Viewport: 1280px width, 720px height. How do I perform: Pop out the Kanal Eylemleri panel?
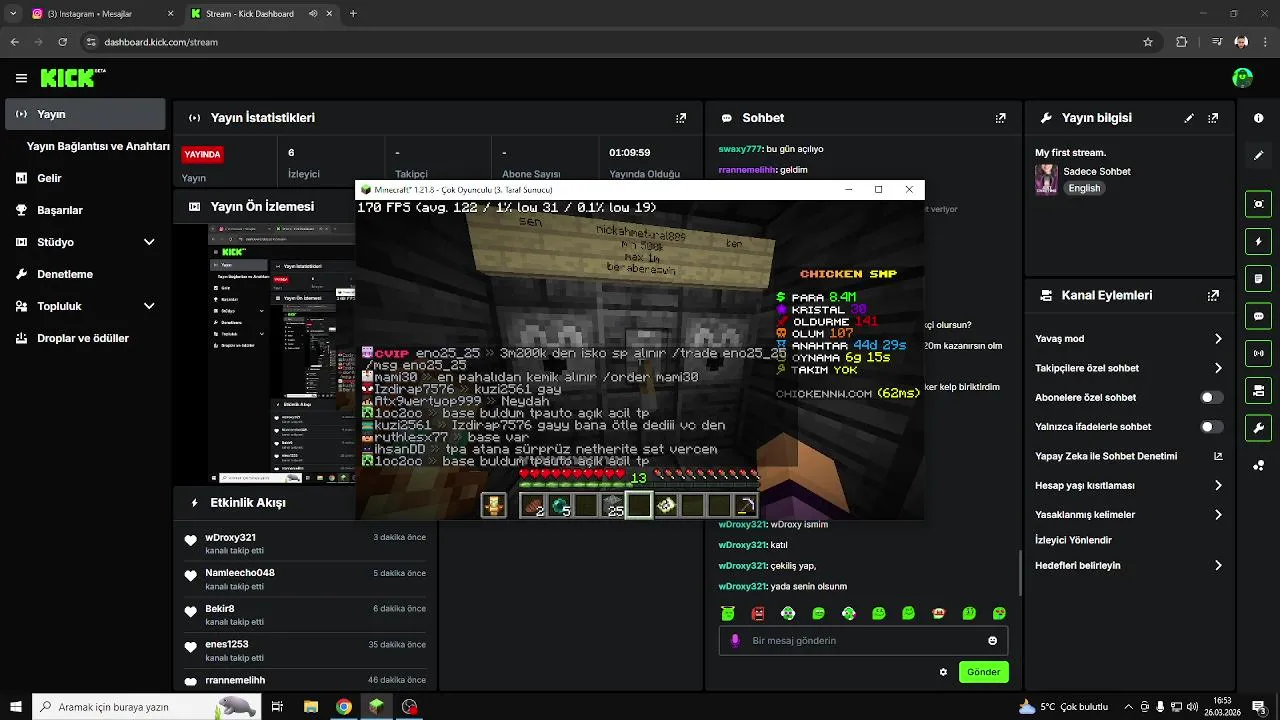pyautogui.click(x=1213, y=296)
